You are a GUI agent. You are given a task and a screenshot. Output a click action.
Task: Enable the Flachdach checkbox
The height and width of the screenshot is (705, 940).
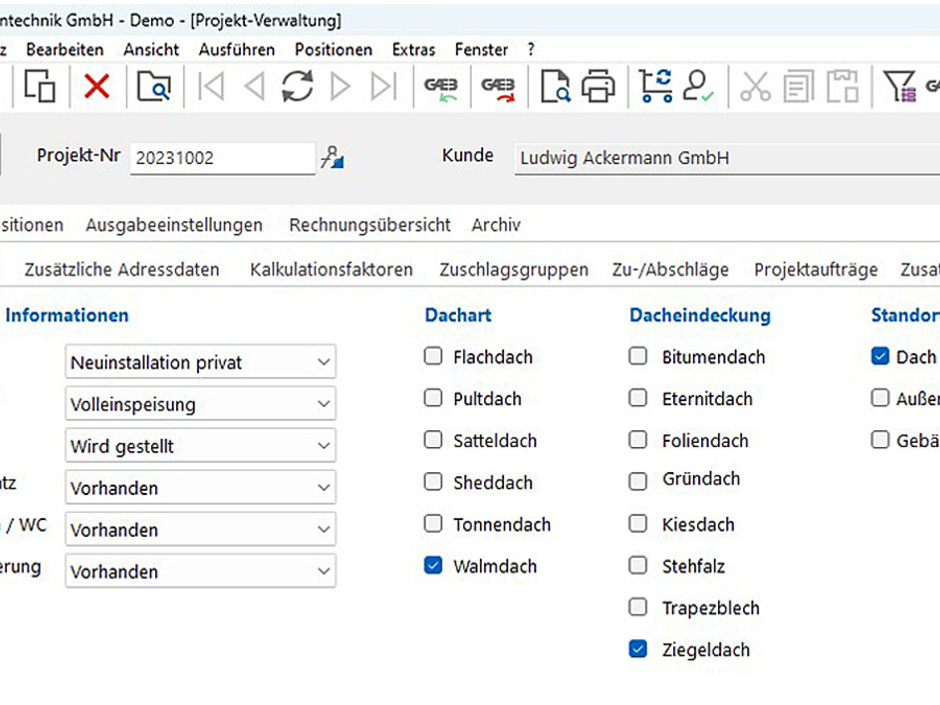[433, 356]
